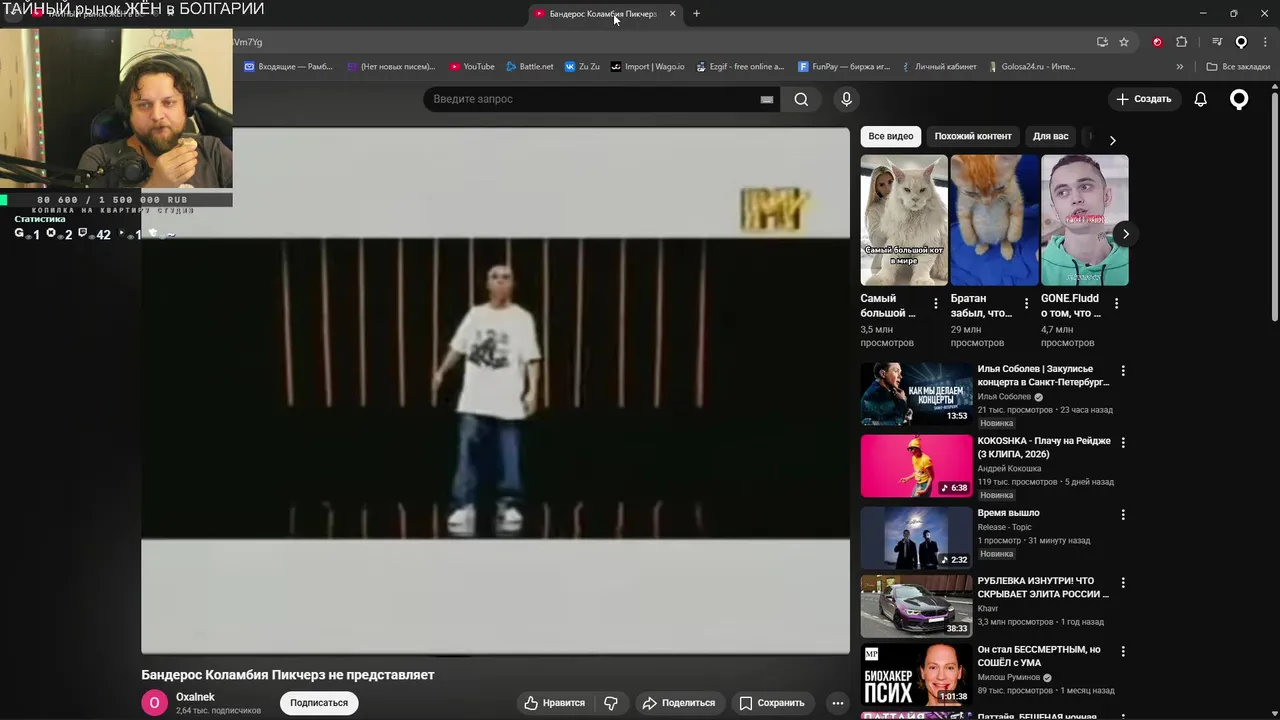Click the Создать button
The width and height of the screenshot is (1280, 720).
click(1144, 99)
